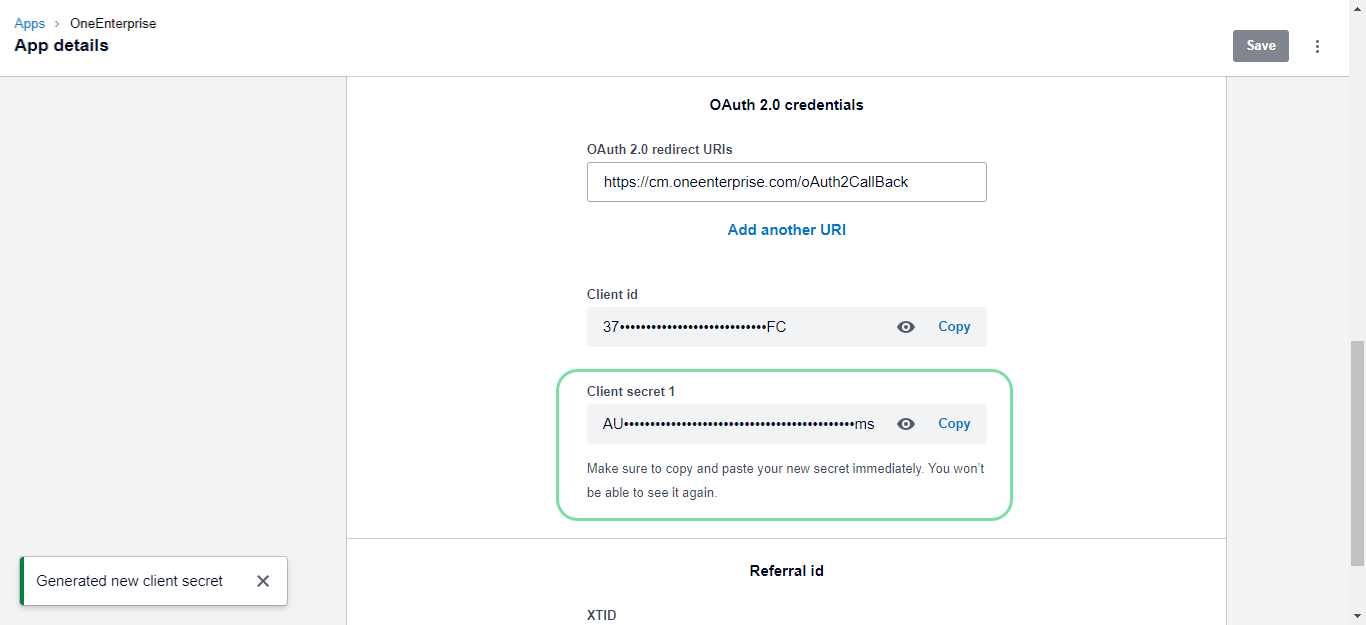Click Add another URI link
The image size is (1366, 625).
[x=786, y=230]
